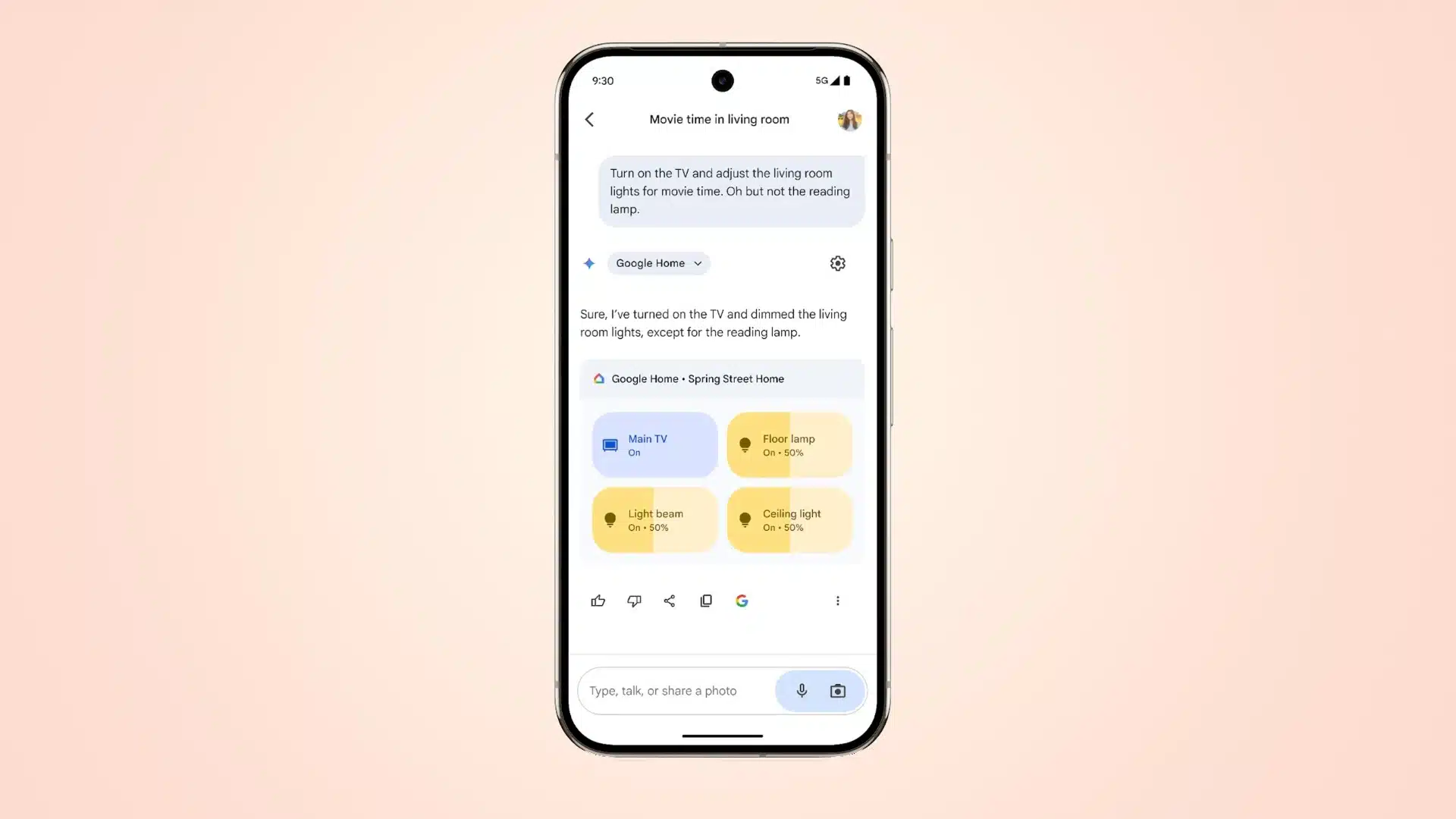The height and width of the screenshot is (819, 1456).
Task: Open the more options menu
Action: click(x=838, y=601)
